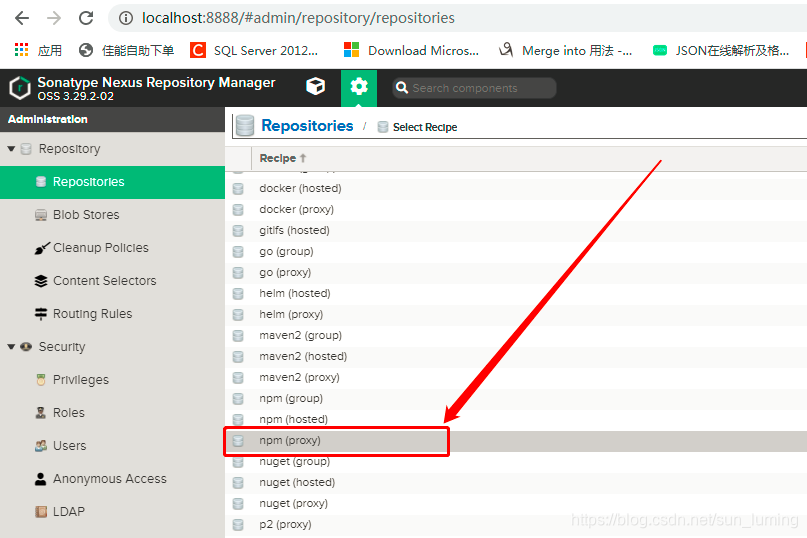
Task: Open Browse mode via the cube icon
Action: coord(315,86)
